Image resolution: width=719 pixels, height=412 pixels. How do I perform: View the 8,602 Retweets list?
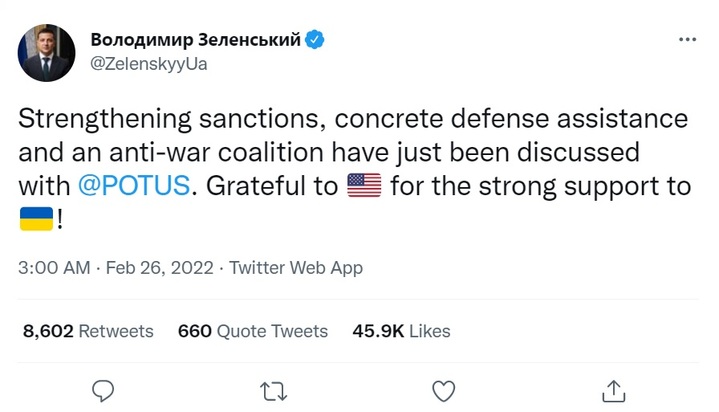pos(87,331)
